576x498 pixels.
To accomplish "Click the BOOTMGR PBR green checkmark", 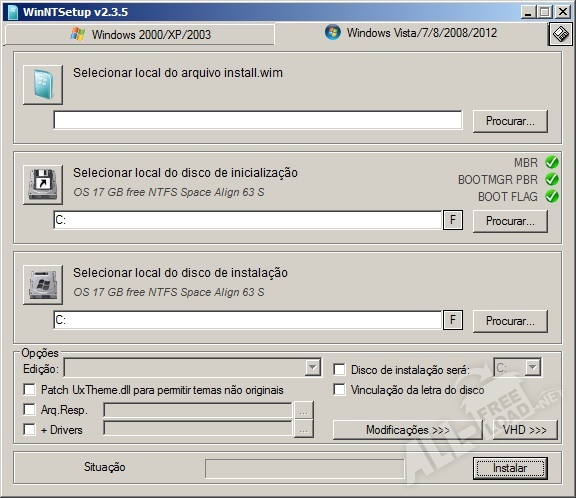I will pos(552,179).
